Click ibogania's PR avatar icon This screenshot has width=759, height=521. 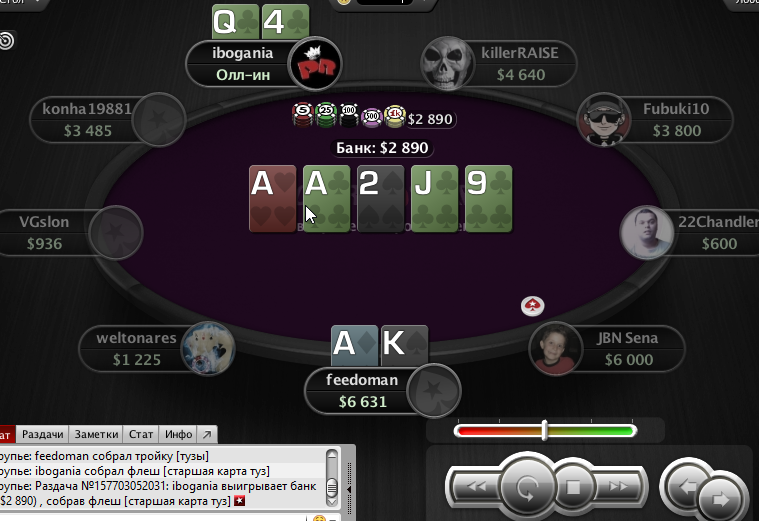pyautogui.click(x=315, y=64)
